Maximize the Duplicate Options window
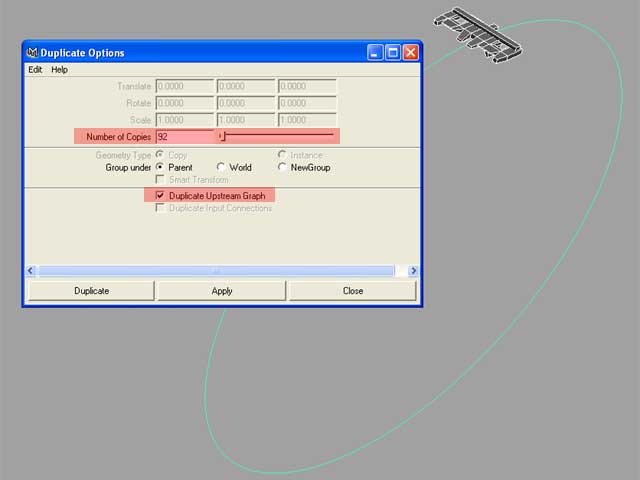 click(392, 52)
